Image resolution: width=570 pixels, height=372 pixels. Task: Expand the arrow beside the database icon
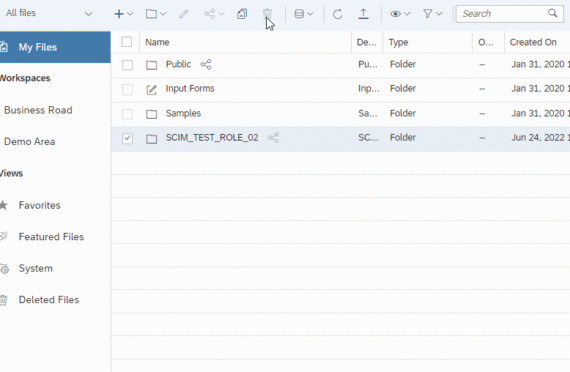310,14
